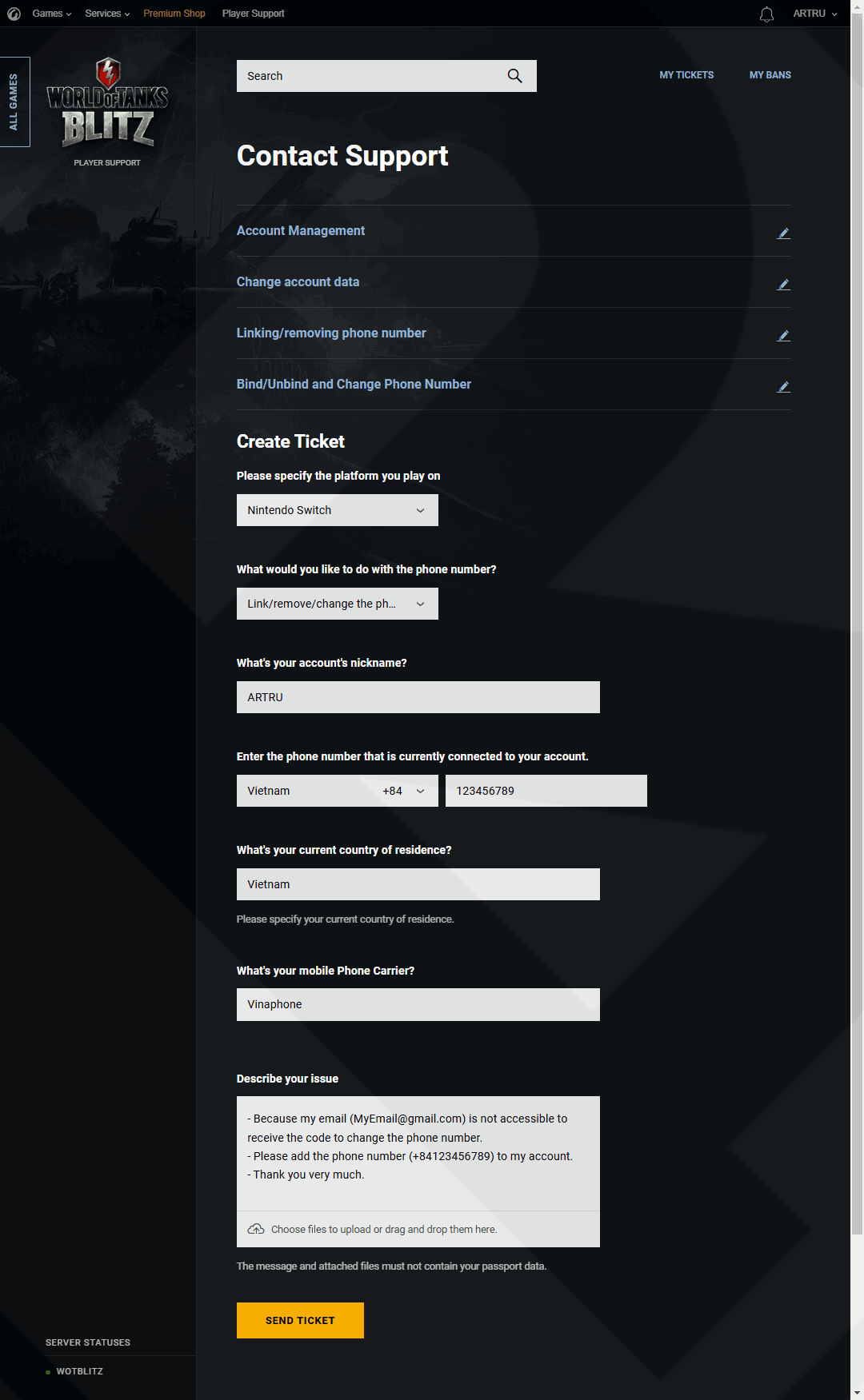Go to MY BANS
Image resolution: width=864 pixels, height=1400 pixels.
(770, 75)
